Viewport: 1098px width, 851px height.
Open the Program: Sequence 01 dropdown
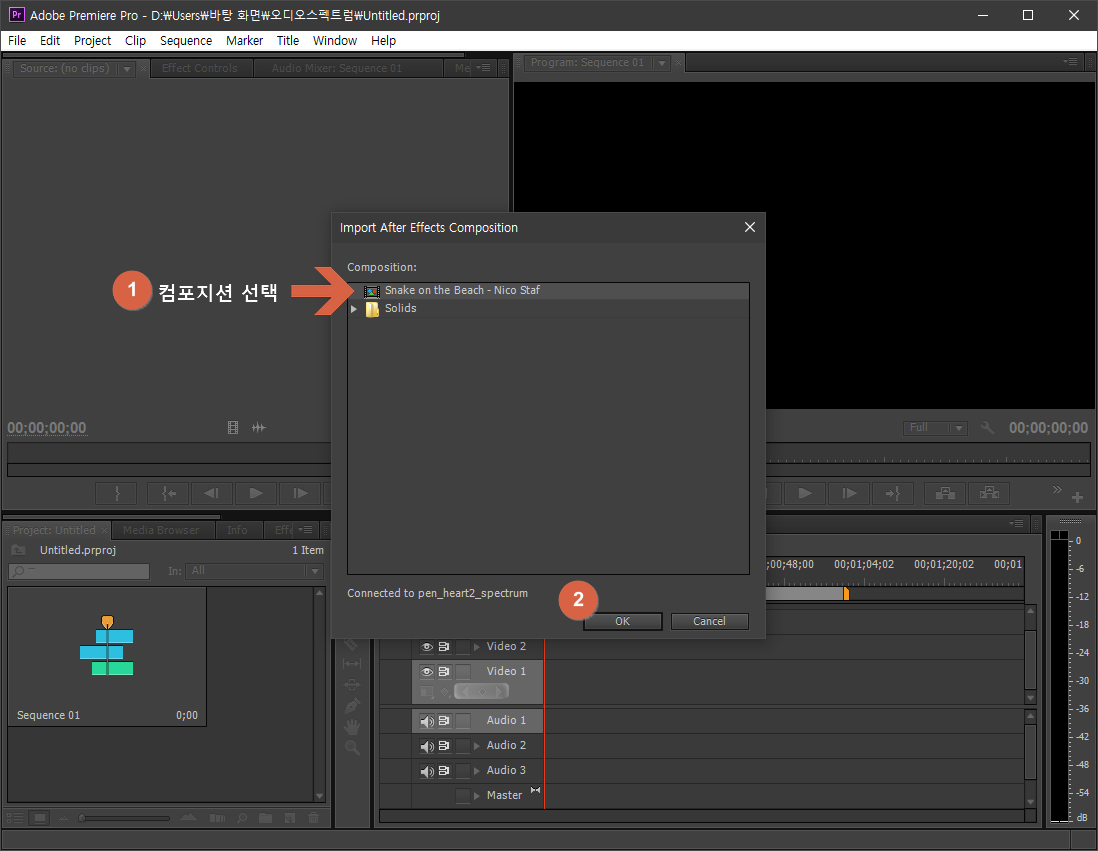(661, 63)
